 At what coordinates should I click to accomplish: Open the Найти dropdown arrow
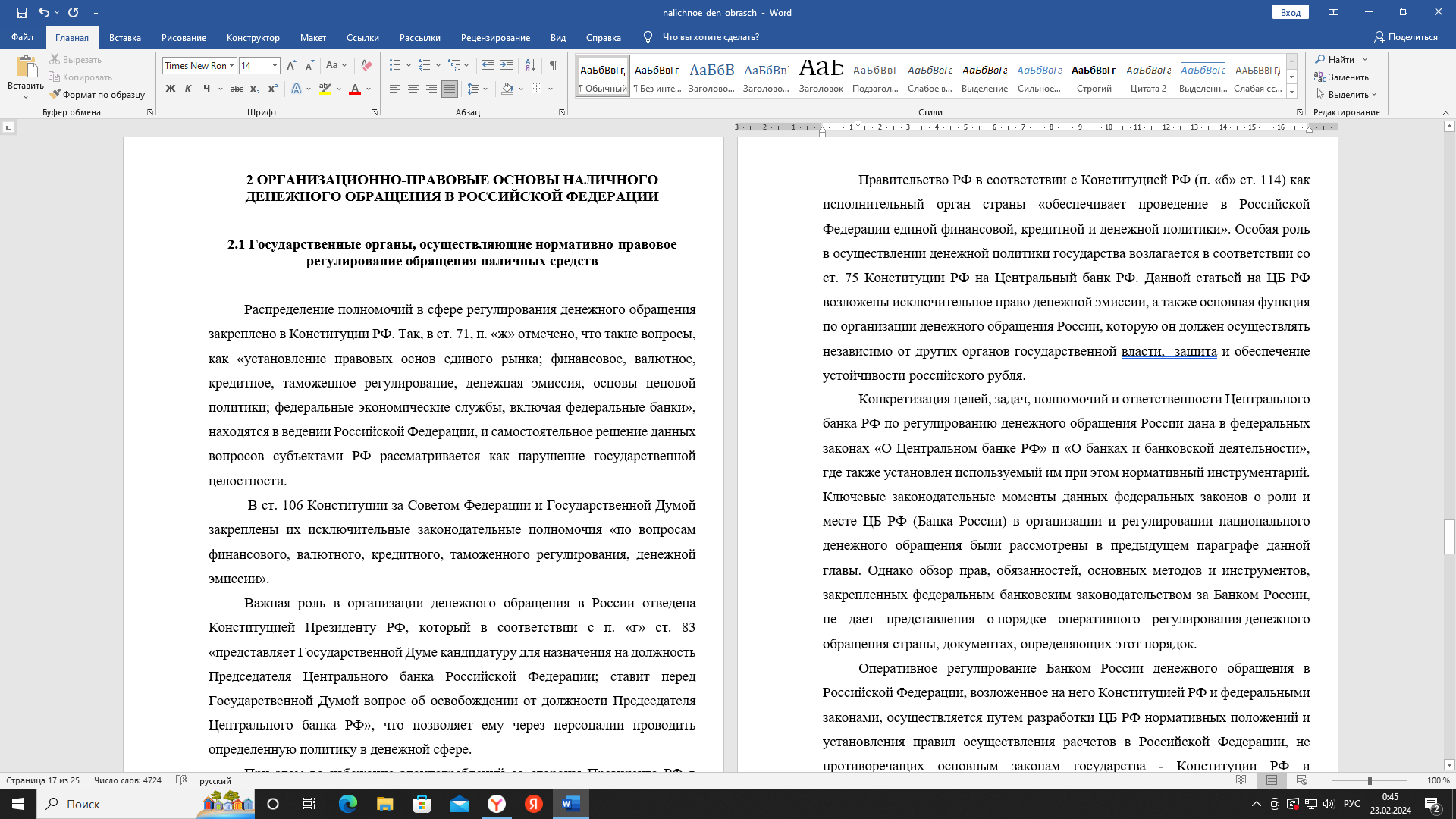pyautogui.click(x=1365, y=59)
